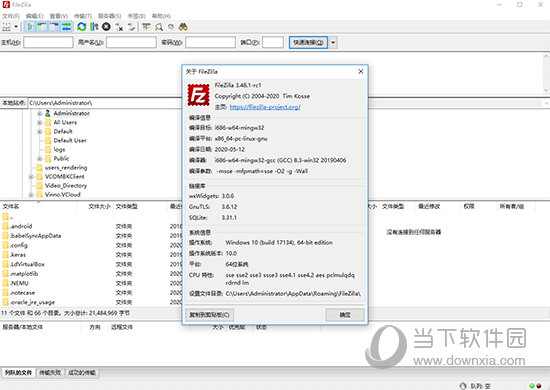Open the Edit (编辑) menu
Screen dimensions: 550x390
pos(34,16)
